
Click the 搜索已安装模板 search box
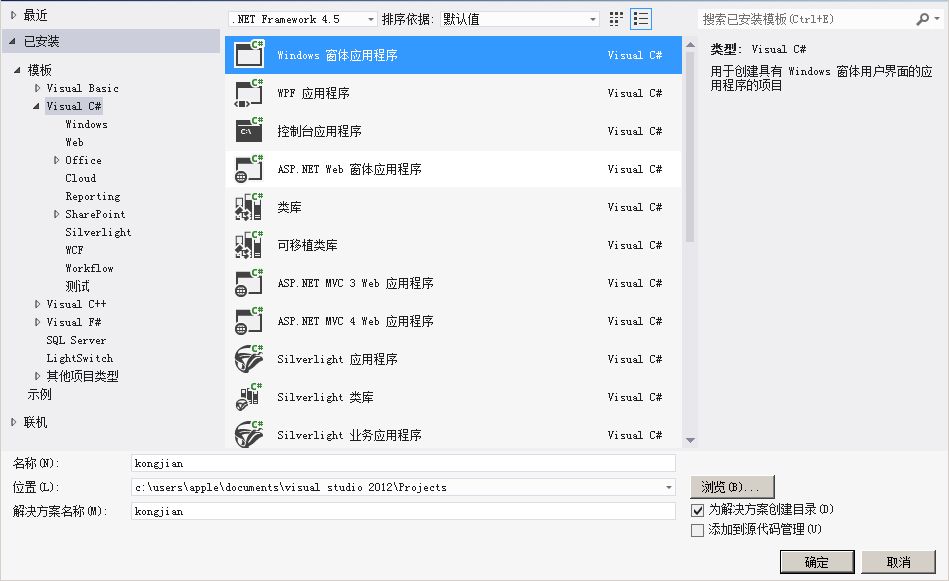(x=807, y=19)
